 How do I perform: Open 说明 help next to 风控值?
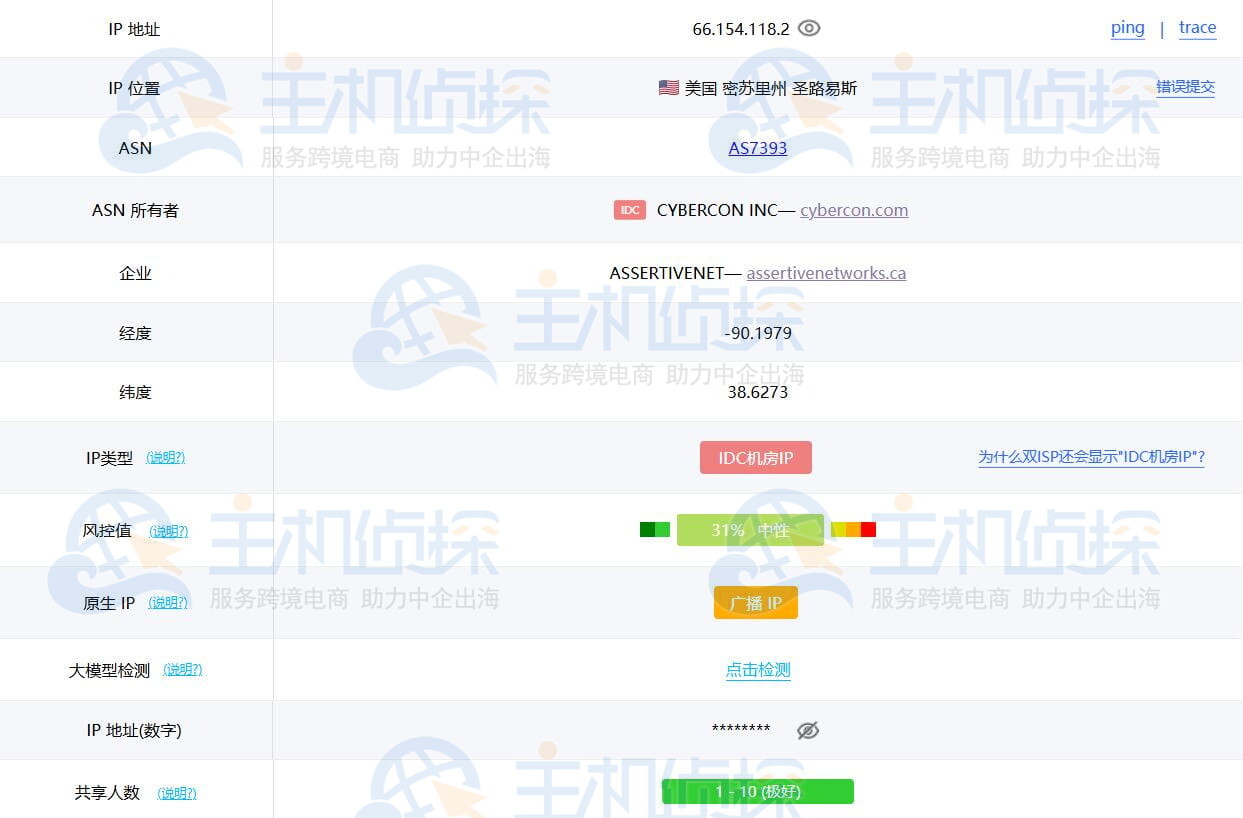click(168, 531)
